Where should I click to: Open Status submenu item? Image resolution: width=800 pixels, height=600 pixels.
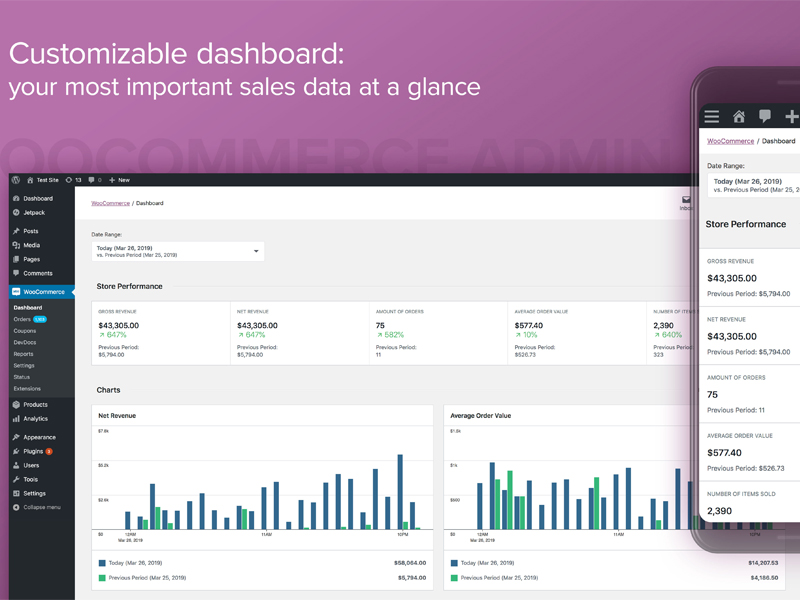click(21, 377)
